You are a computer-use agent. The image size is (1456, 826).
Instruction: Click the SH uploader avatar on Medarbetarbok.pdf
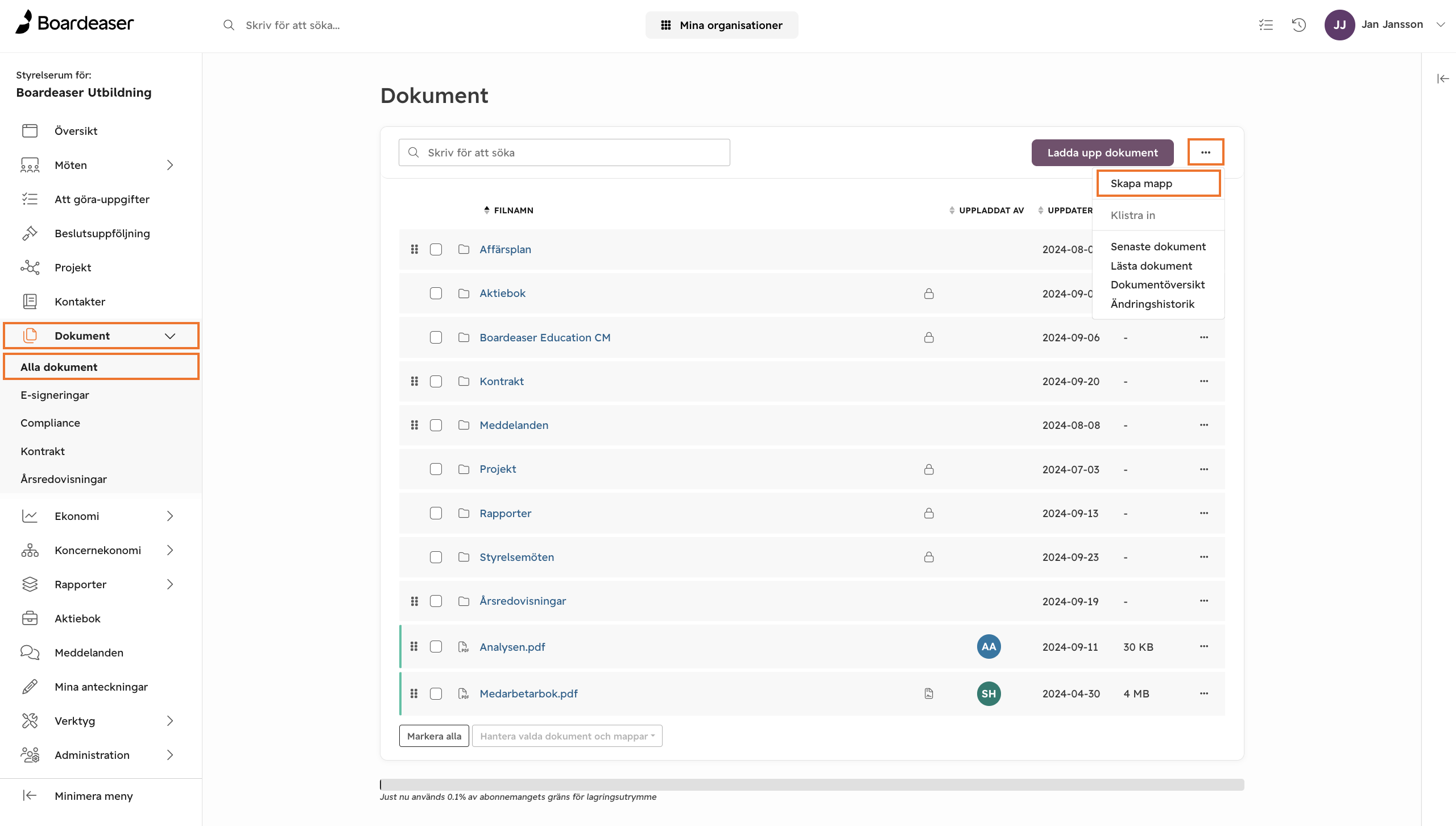tap(989, 693)
